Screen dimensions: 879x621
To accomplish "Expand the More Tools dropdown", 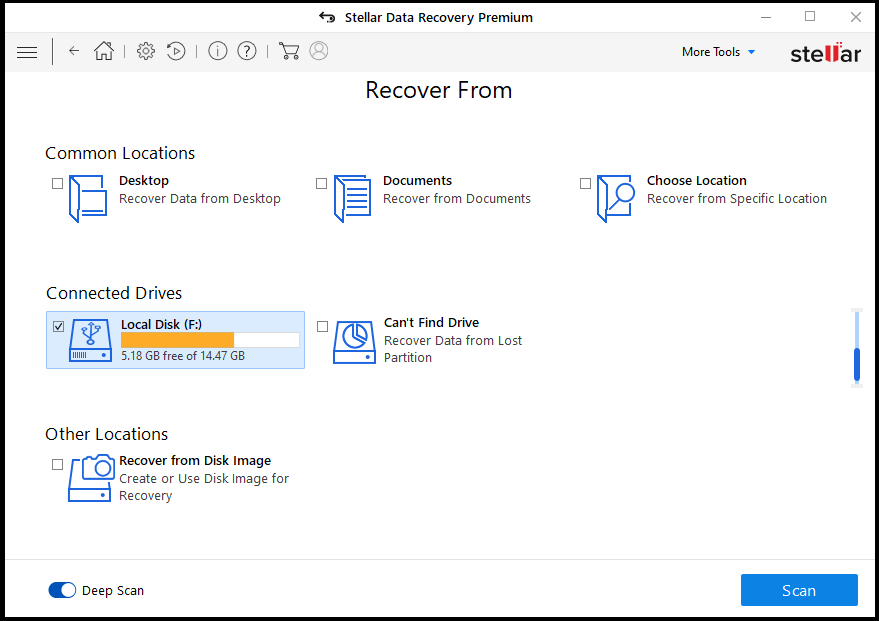I will pyautogui.click(x=719, y=52).
